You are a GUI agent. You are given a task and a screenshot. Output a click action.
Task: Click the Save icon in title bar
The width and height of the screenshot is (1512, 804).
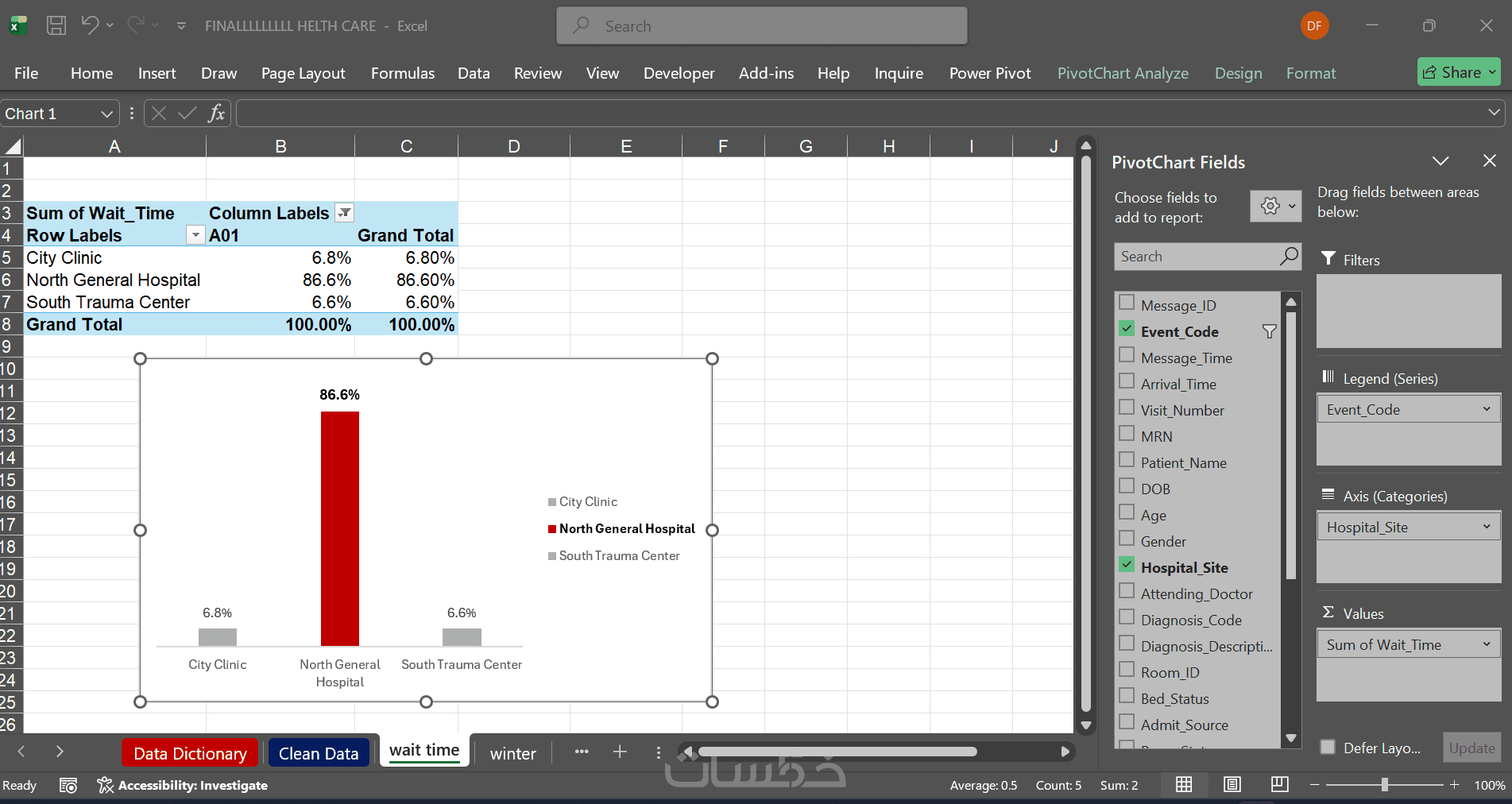[56, 25]
